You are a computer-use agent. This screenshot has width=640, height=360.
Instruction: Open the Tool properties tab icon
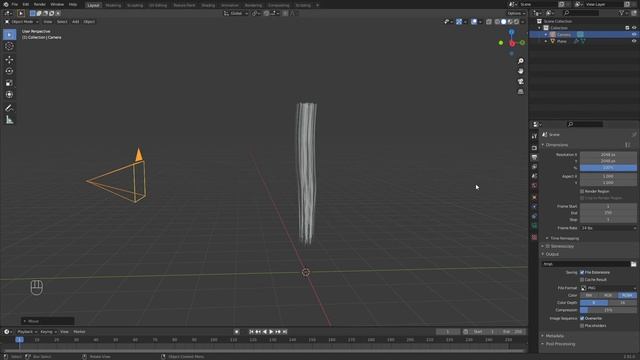(534, 136)
